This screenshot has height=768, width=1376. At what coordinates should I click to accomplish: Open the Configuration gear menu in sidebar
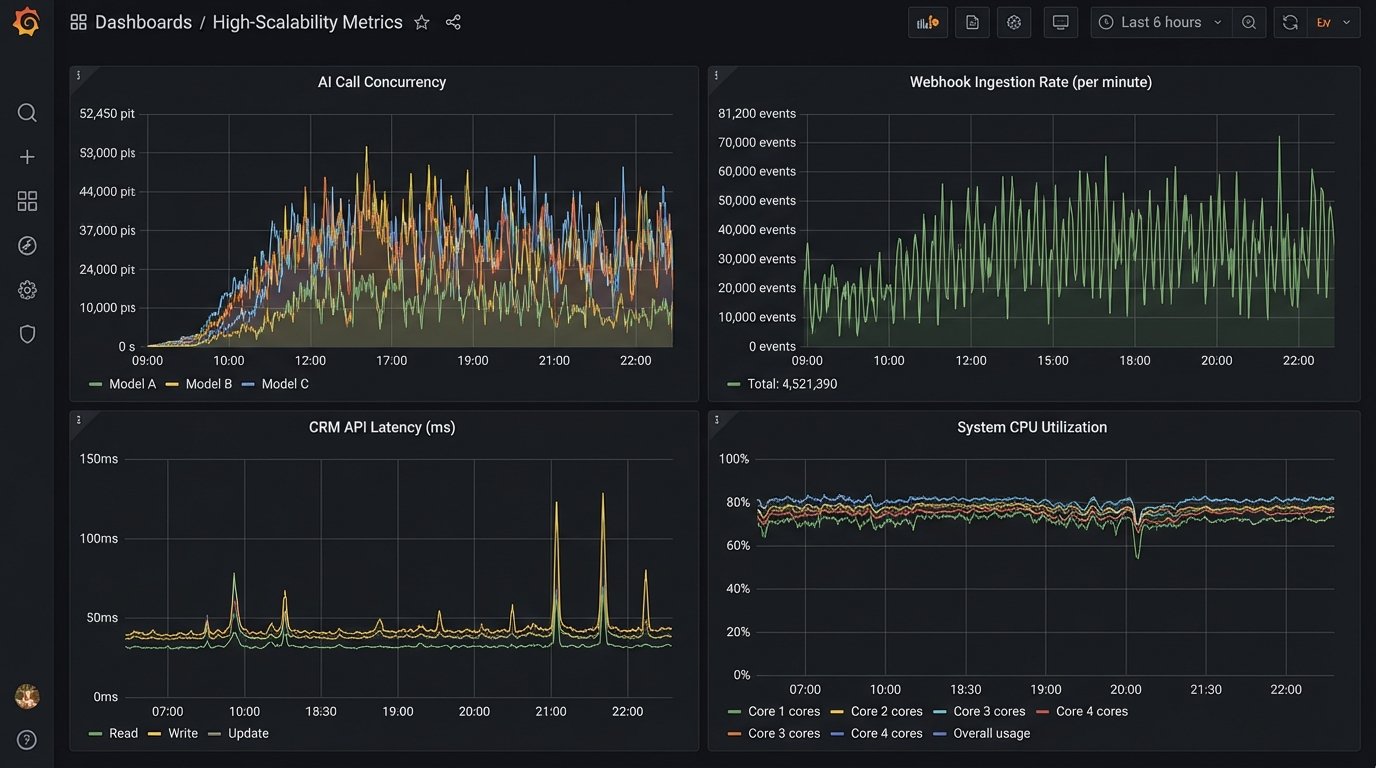pos(27,290)
